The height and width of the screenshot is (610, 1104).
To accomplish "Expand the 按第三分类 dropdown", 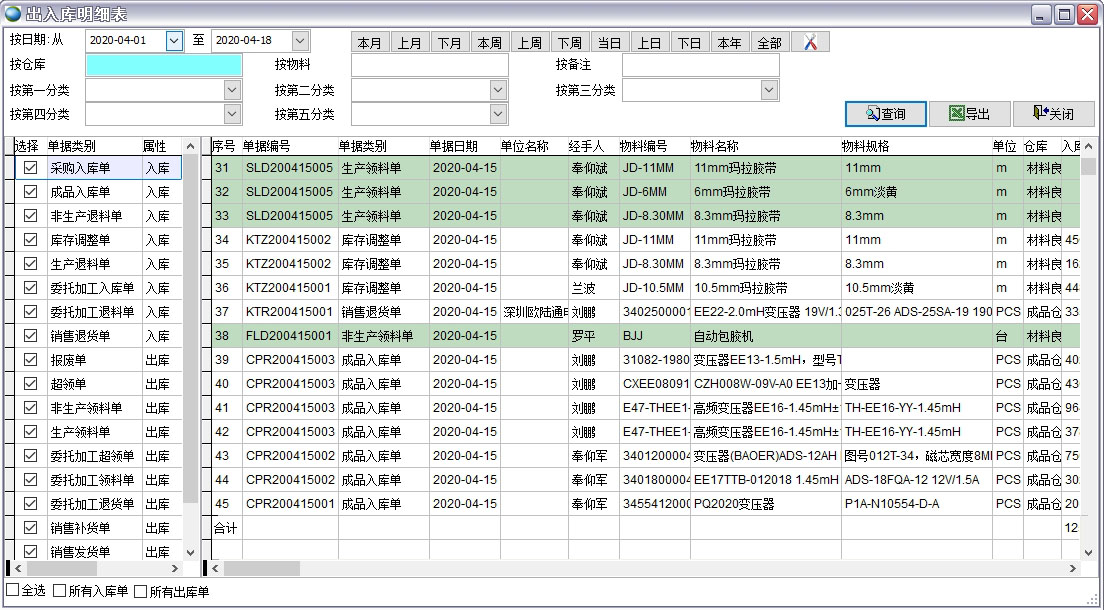I will (x=768, y=89).
